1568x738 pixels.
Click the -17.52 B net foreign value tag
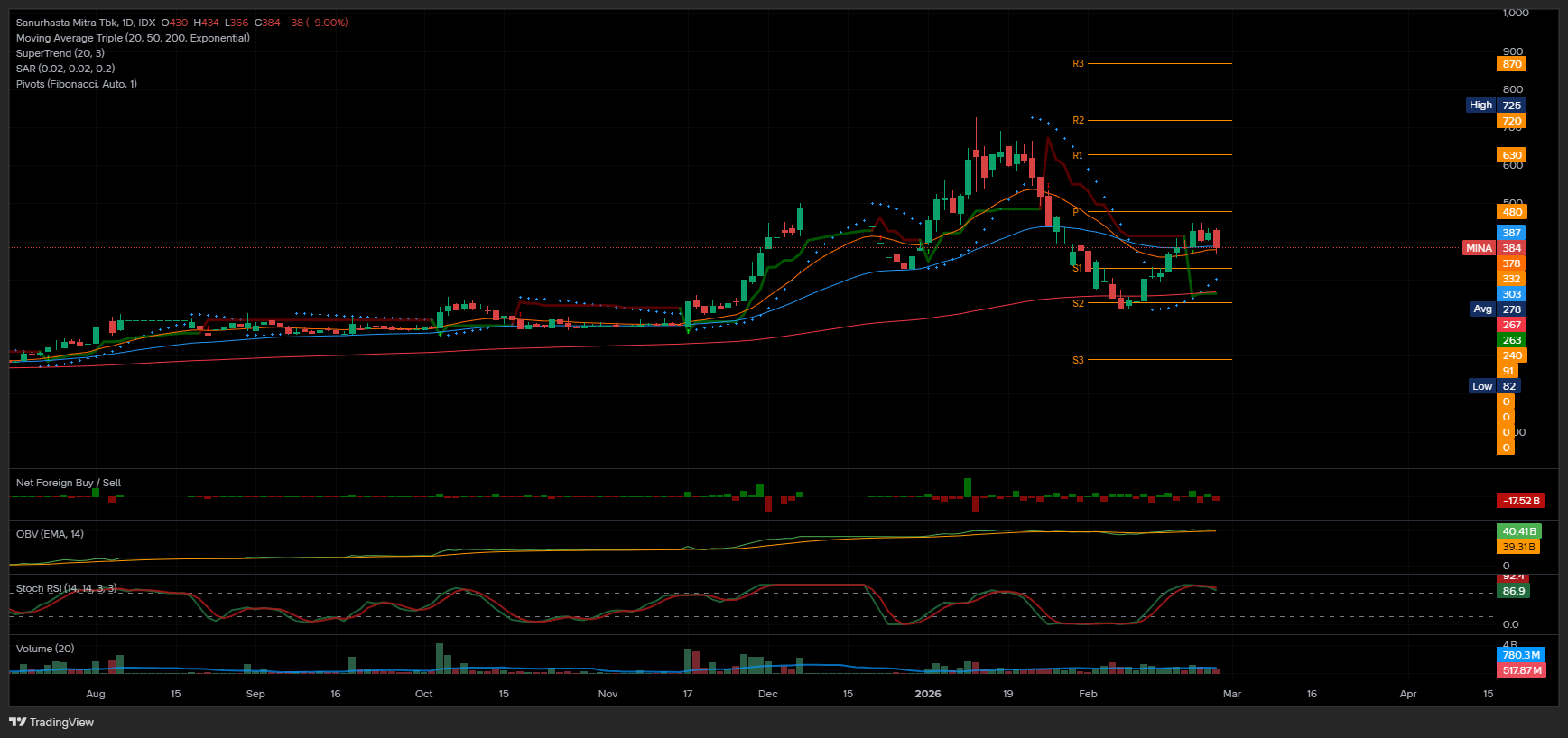[x=1520, y=501]
